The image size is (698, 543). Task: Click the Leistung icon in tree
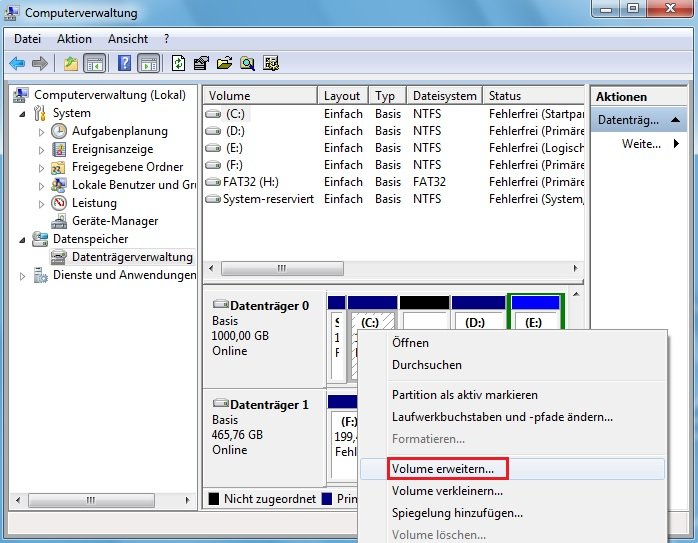pos(59,203)
